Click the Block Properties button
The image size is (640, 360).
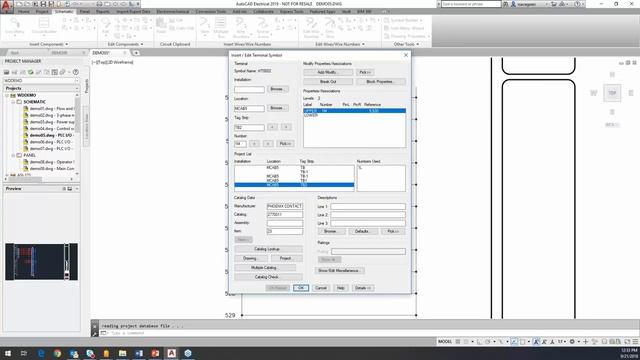(x=380, y=82)
